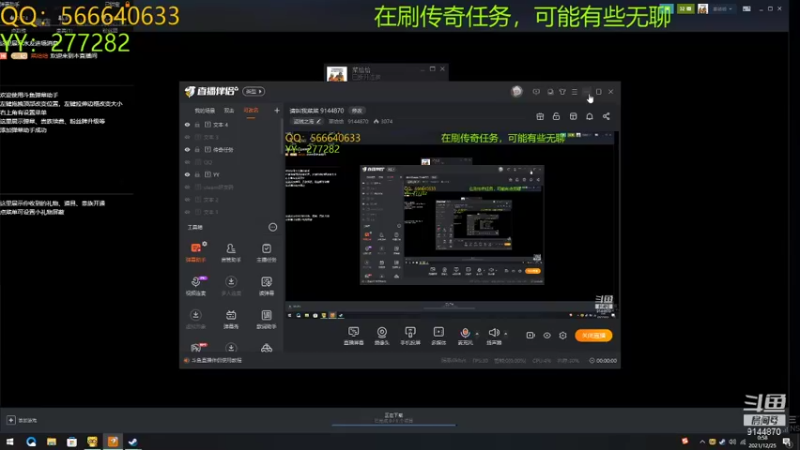Click the small avatar popup window thumbnail

tap(337, 73)
